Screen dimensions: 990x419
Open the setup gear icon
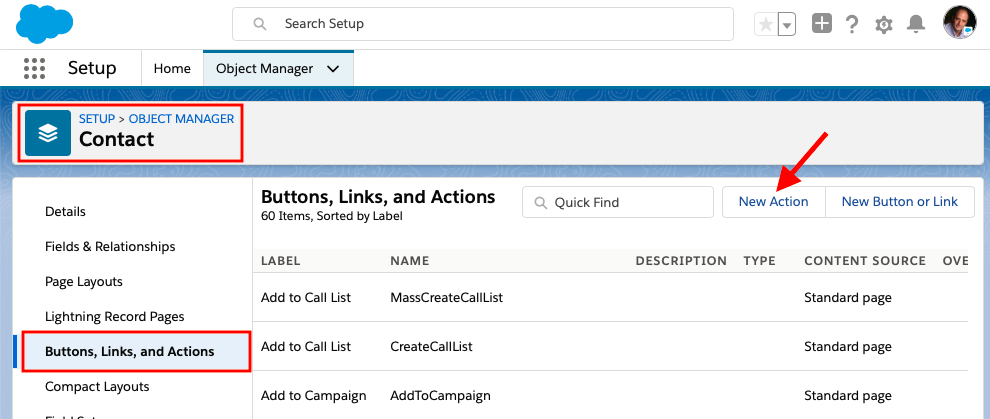tap(883, 25)
